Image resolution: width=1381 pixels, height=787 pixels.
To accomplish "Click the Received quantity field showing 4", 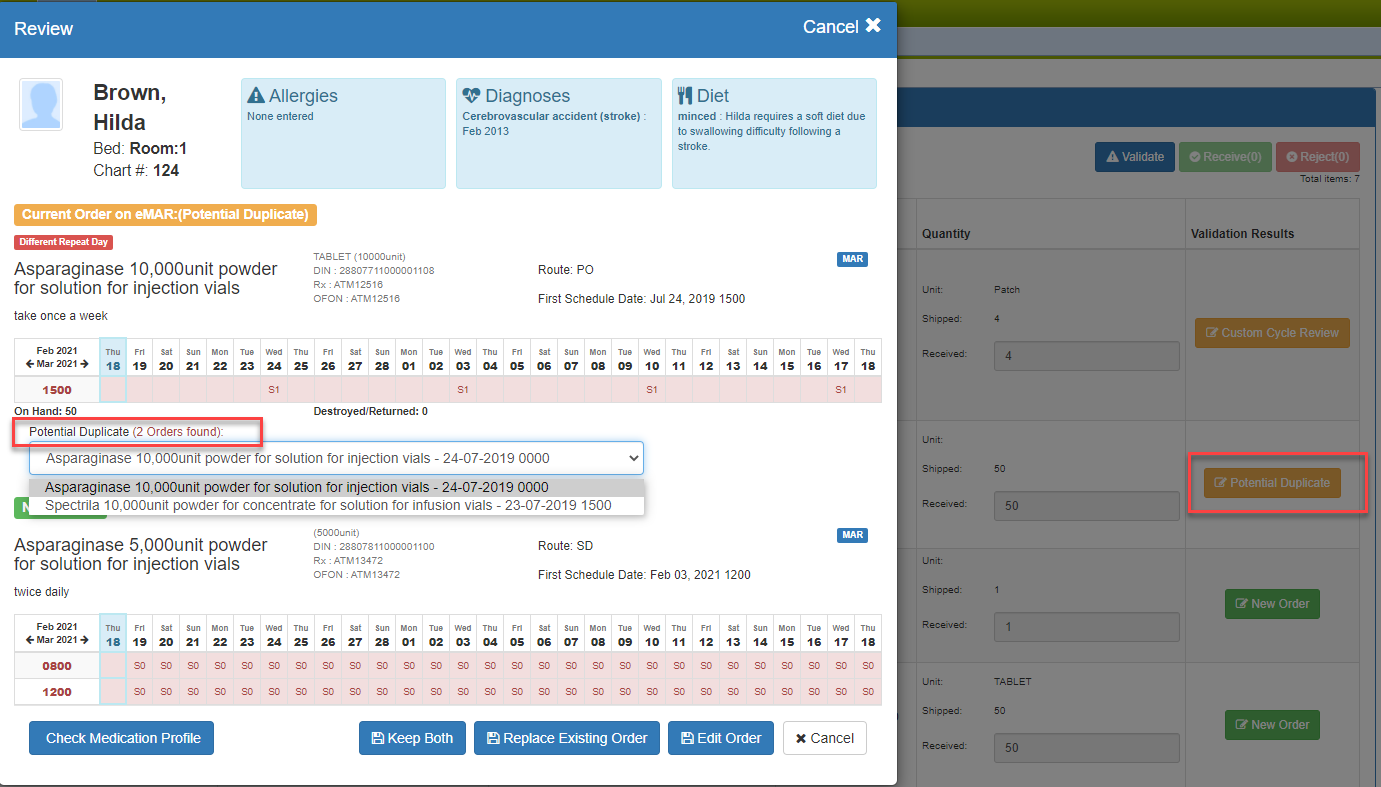I will tap(1086, 356).
